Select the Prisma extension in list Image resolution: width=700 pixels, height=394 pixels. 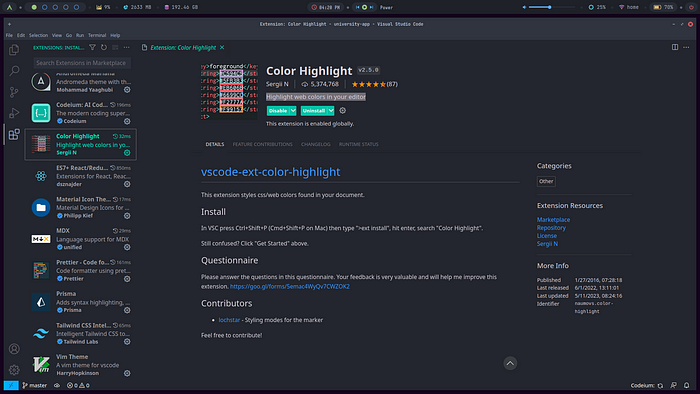pyautogui.click(x=81, y=302)
